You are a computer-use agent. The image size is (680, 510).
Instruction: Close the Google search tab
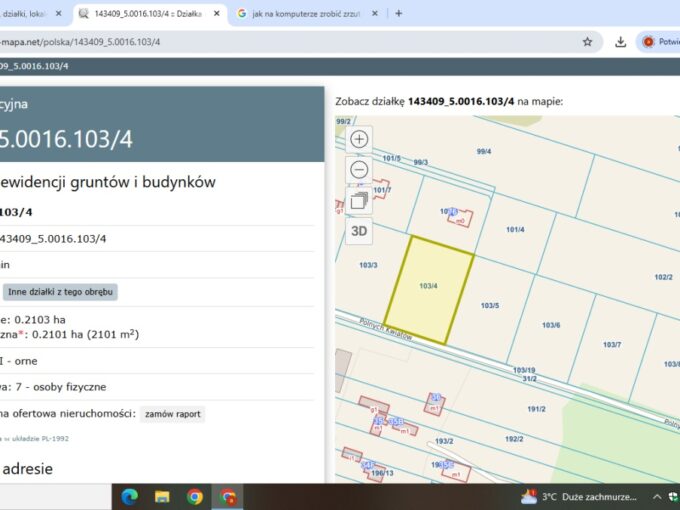375,13
